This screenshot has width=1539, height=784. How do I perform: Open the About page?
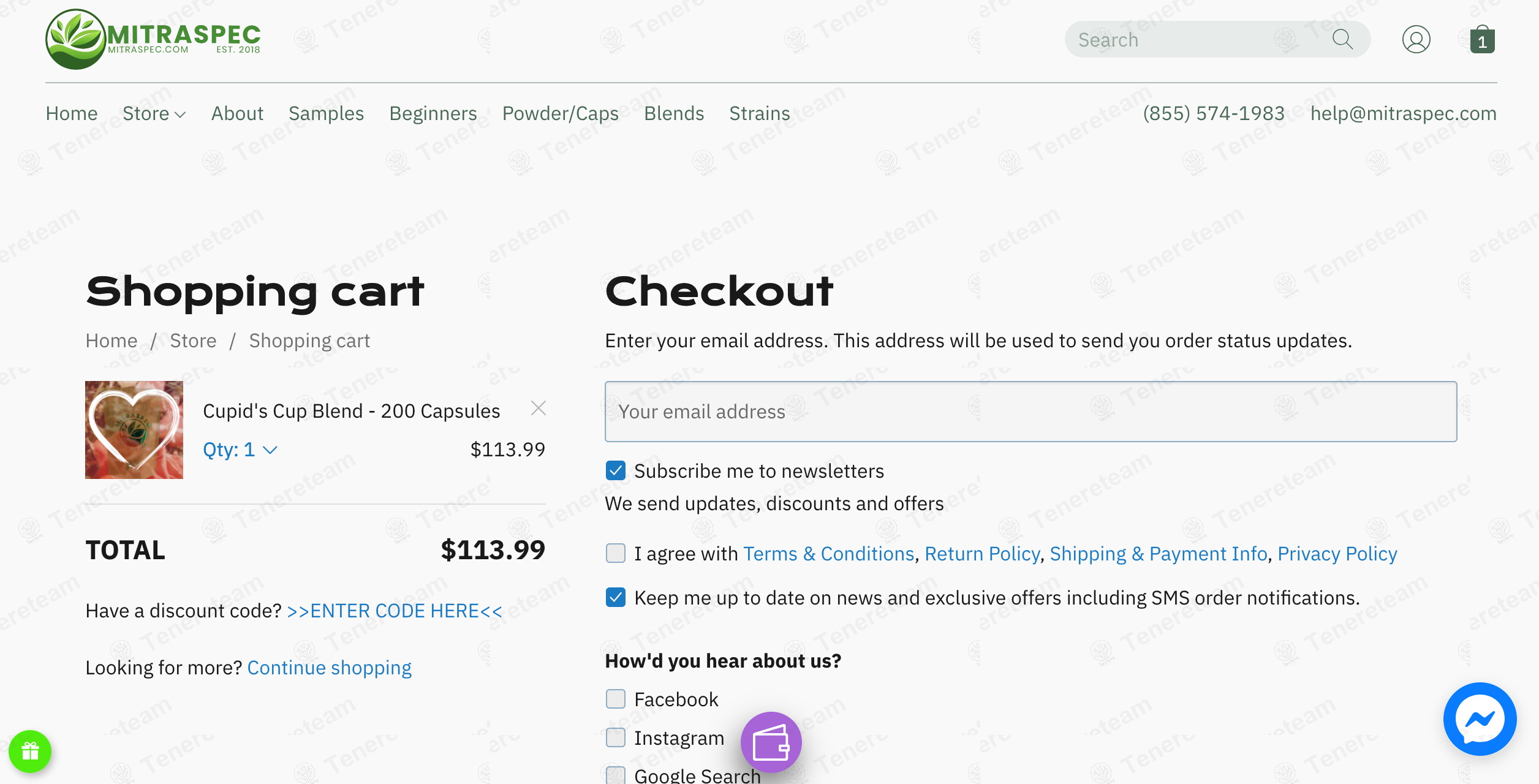click(x=237, y=113)
